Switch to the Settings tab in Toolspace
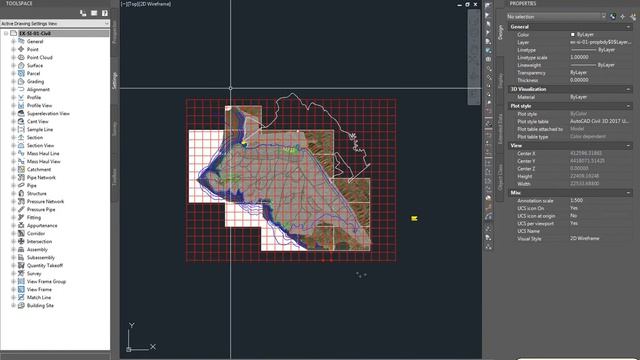The image size is (640, 360). 115,80
